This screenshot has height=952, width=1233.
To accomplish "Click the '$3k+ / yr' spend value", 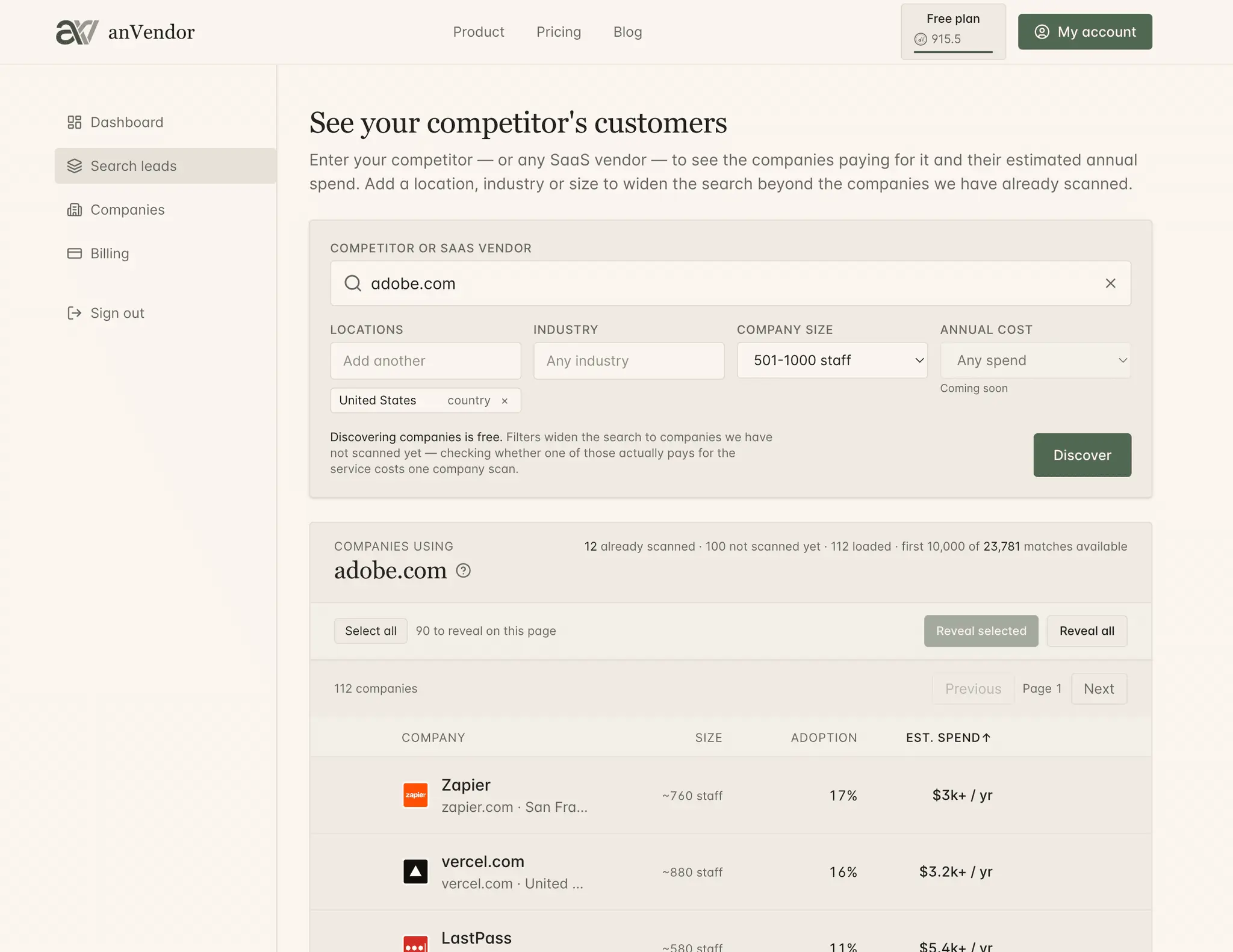I will point(962,795).
